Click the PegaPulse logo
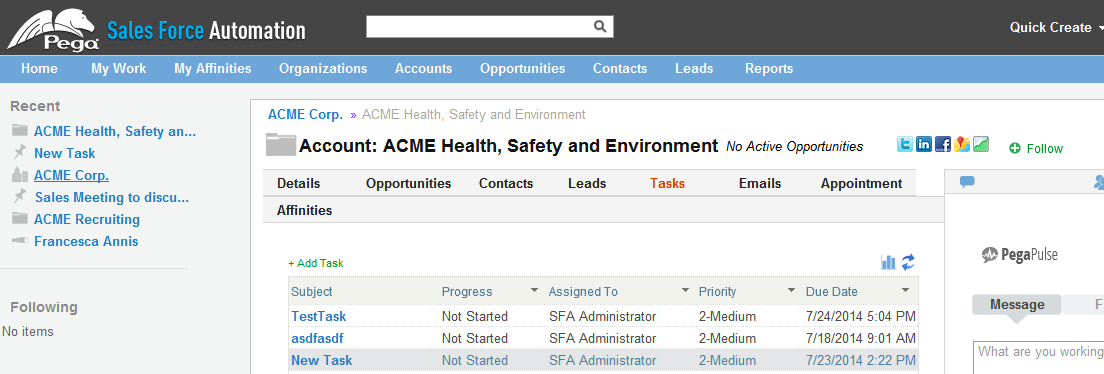This screenshot has width=1104, height=374. tap(1020, 254)
